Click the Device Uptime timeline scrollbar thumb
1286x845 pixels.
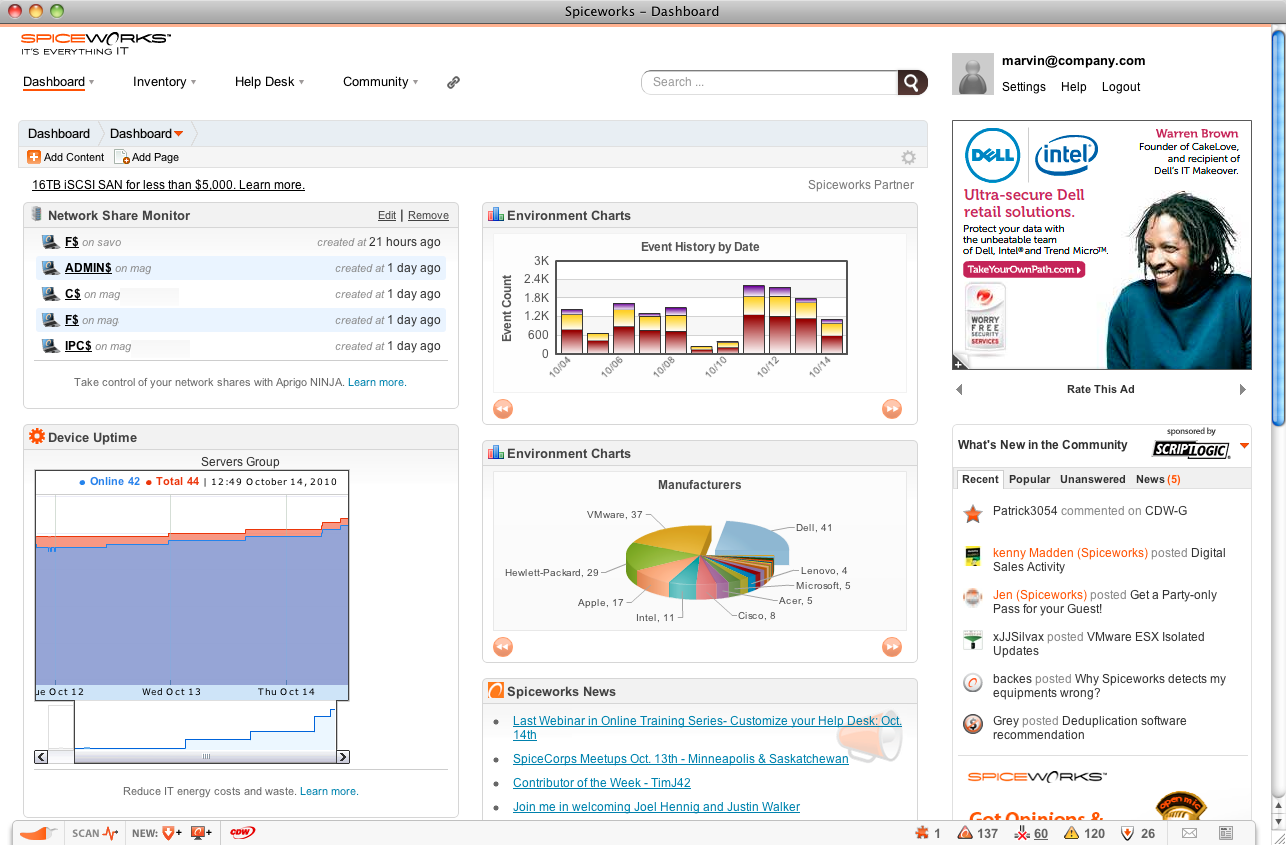[207, 757]
